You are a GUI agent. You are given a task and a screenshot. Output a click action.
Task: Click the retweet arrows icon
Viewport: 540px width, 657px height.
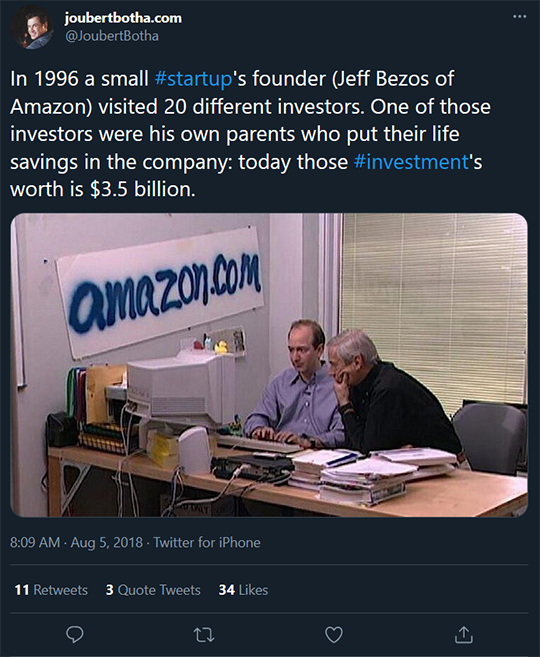pyautogui.click(x=204, y=635)
